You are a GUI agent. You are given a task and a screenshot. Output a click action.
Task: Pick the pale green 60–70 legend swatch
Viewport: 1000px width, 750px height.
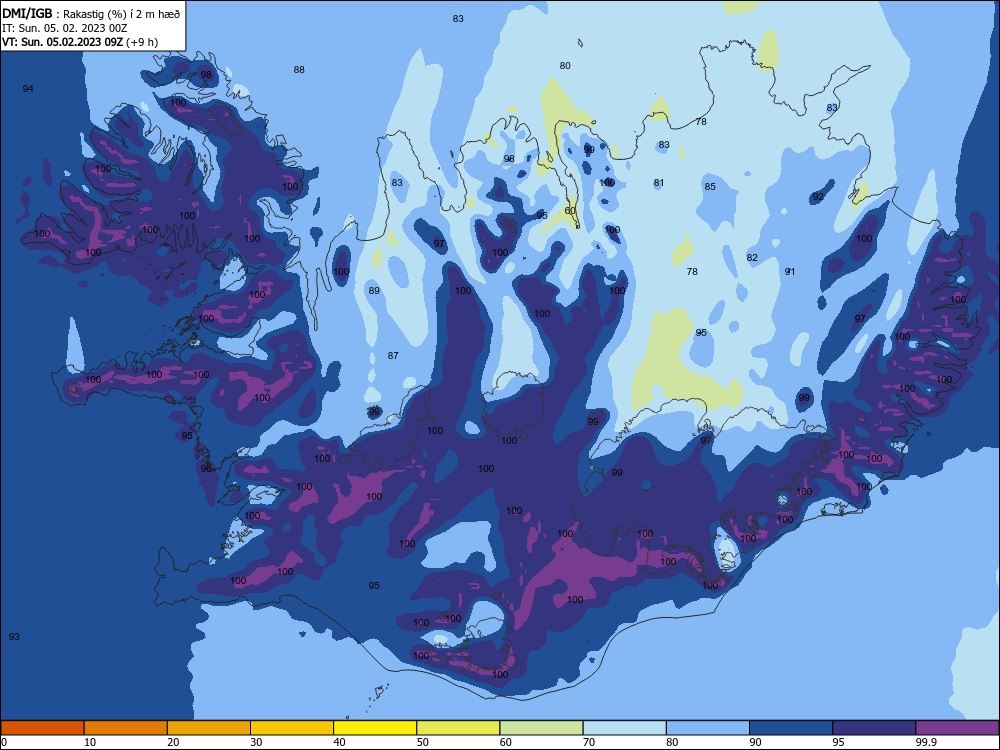pos(541,728)
